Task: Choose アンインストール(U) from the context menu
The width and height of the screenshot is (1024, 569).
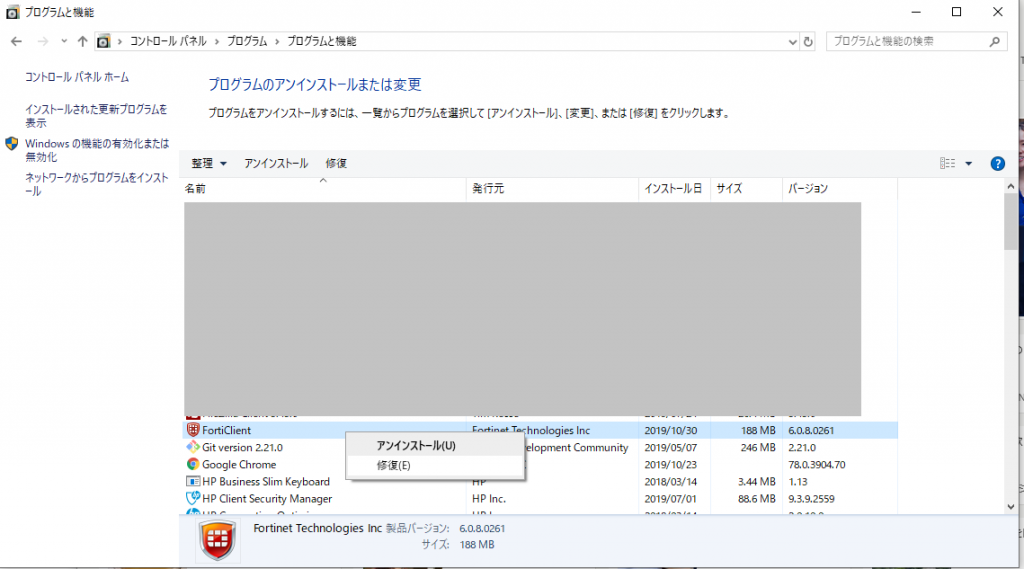Action: (x=435, y=445)
